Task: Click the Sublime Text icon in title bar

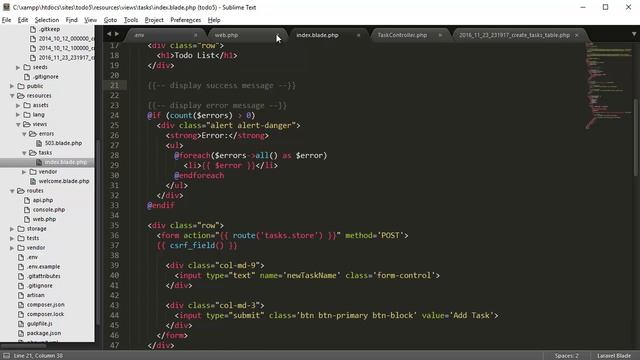Action: 6,7
